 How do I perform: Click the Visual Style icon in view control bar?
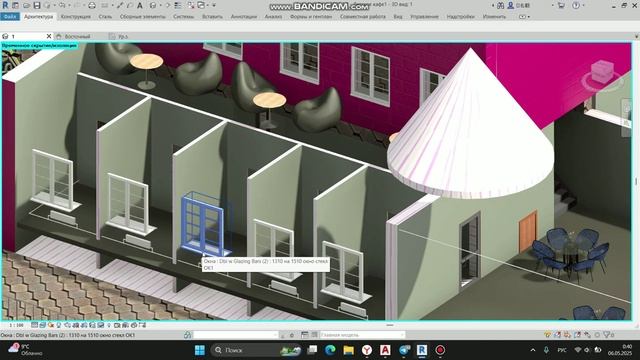pos(42,325)
